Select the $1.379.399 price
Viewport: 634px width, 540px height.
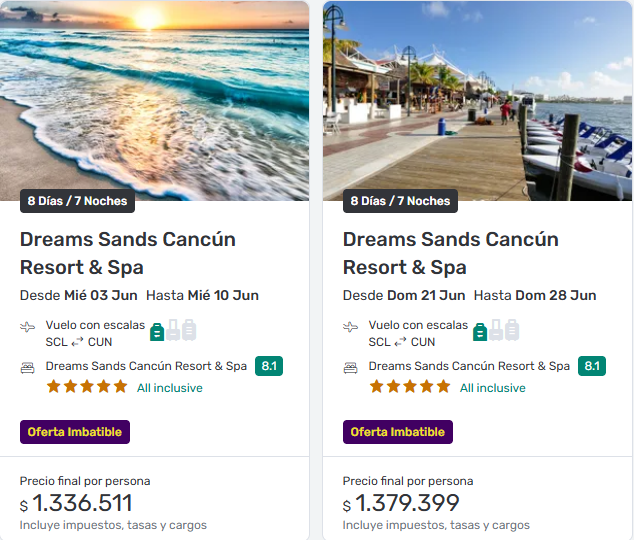click(x=407, y=503)
